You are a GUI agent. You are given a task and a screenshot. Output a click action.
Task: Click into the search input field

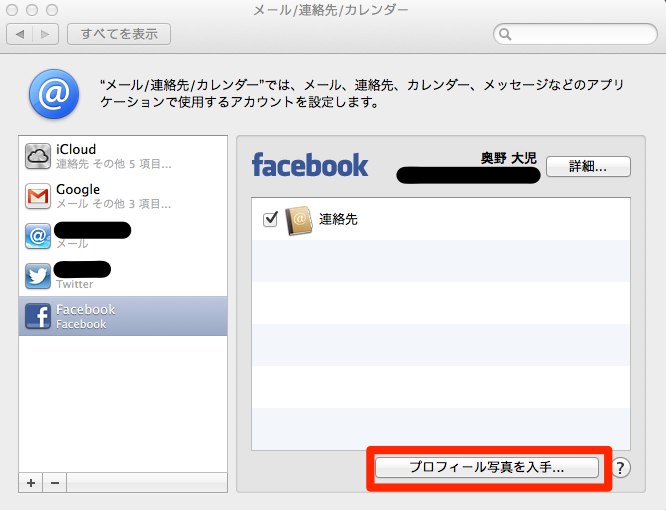tap(576, 34)
